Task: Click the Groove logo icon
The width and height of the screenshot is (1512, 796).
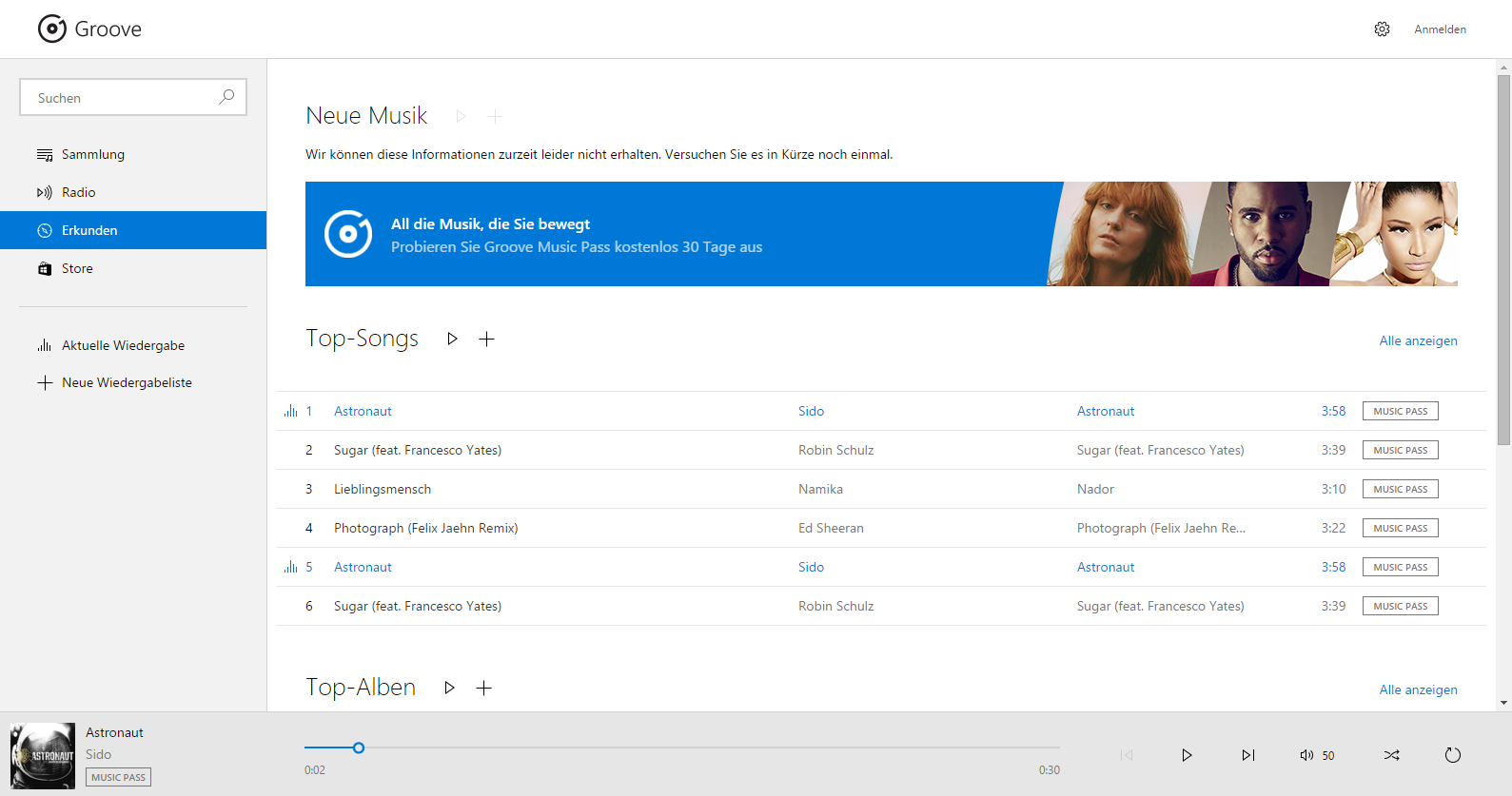Action: [x=52, y=29]
